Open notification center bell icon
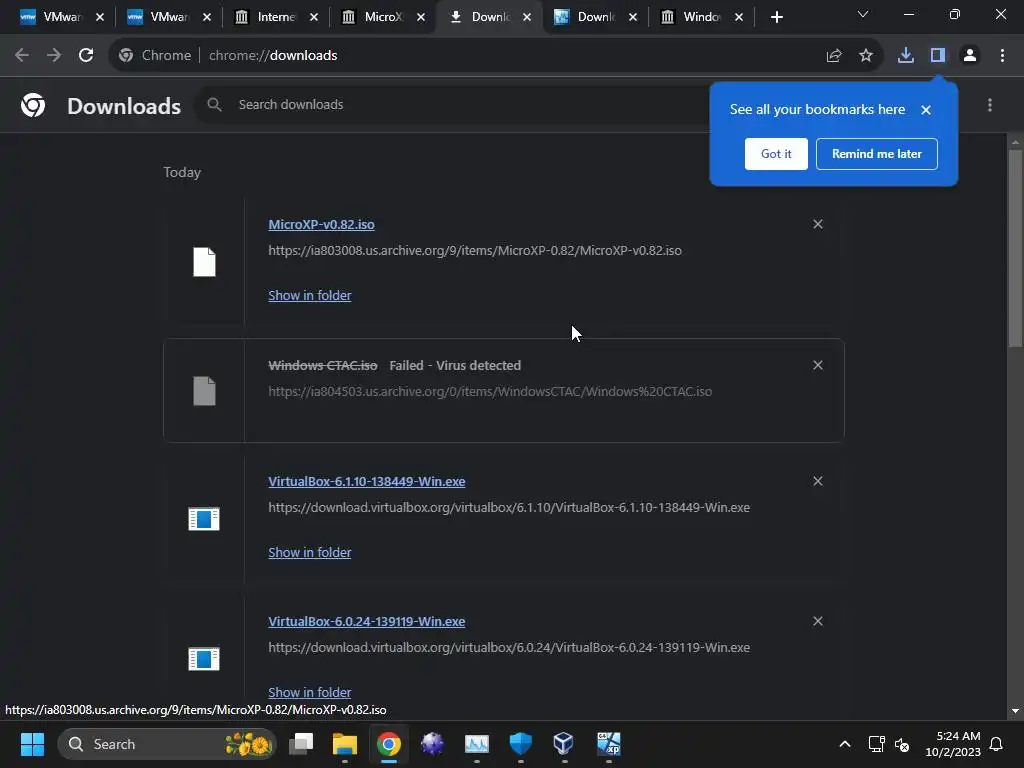 click(997, 744)
